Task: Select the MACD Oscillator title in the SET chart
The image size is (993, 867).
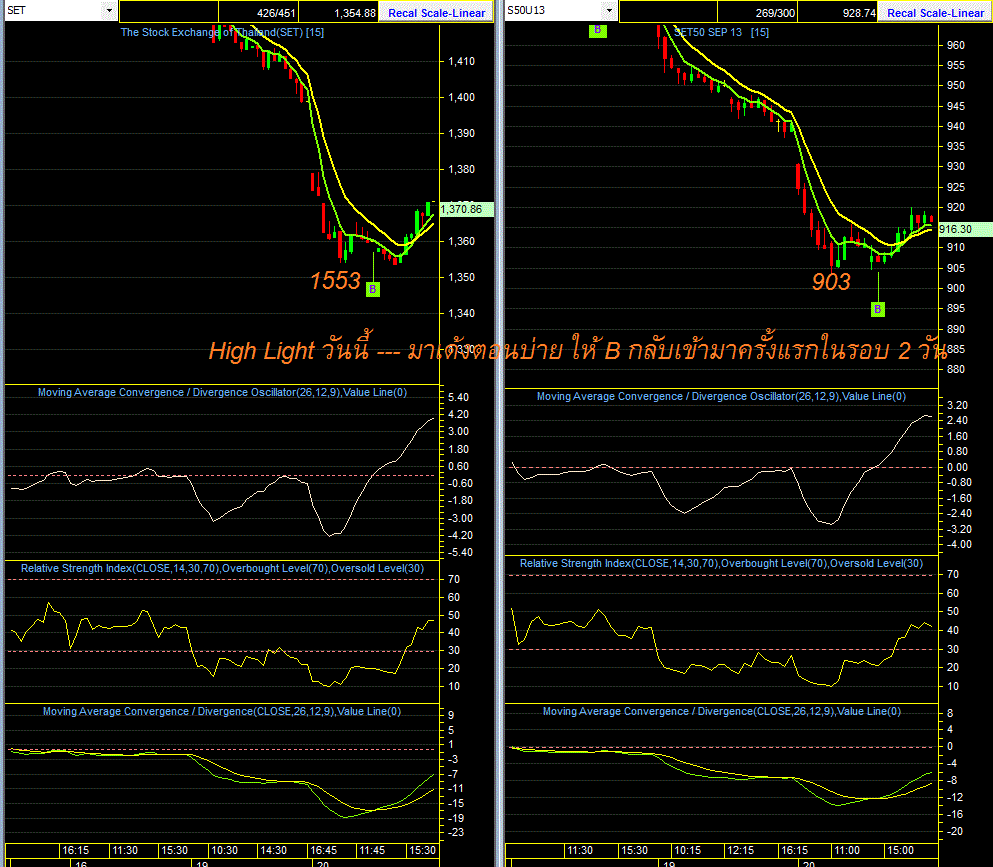Action: [x=222, y=392]
